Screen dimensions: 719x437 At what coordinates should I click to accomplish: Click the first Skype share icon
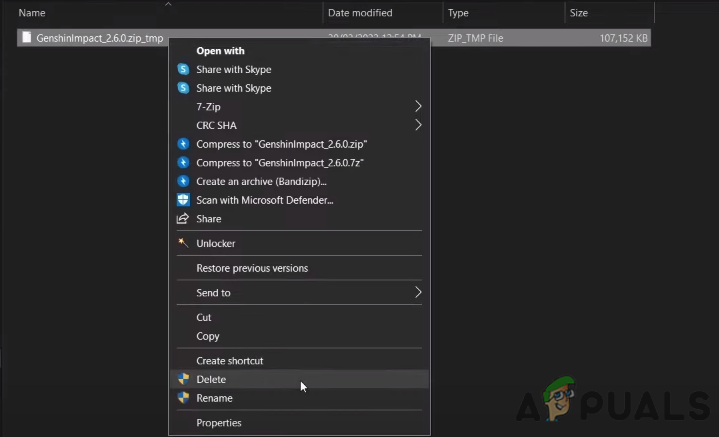coord(183,70)
